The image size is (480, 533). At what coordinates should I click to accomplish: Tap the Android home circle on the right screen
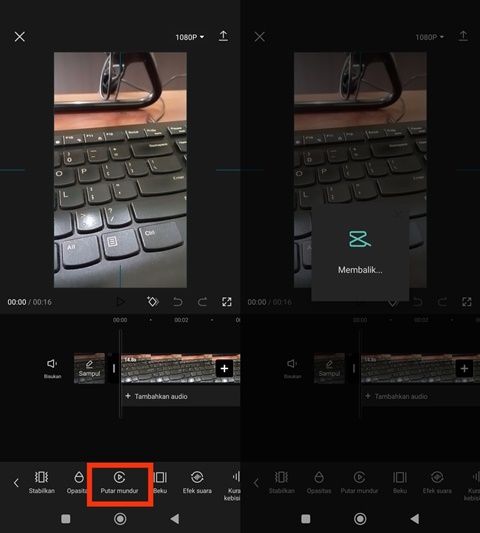pos(360,519)
